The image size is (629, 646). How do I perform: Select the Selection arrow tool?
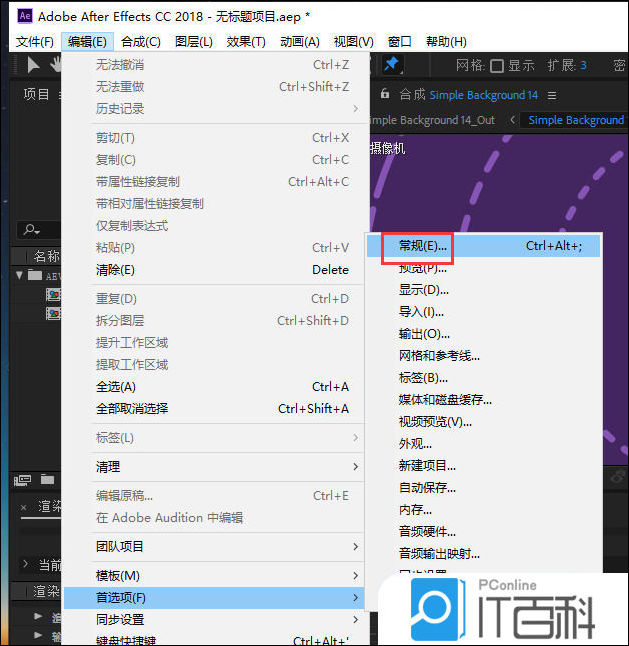click(x=33, y=65)
